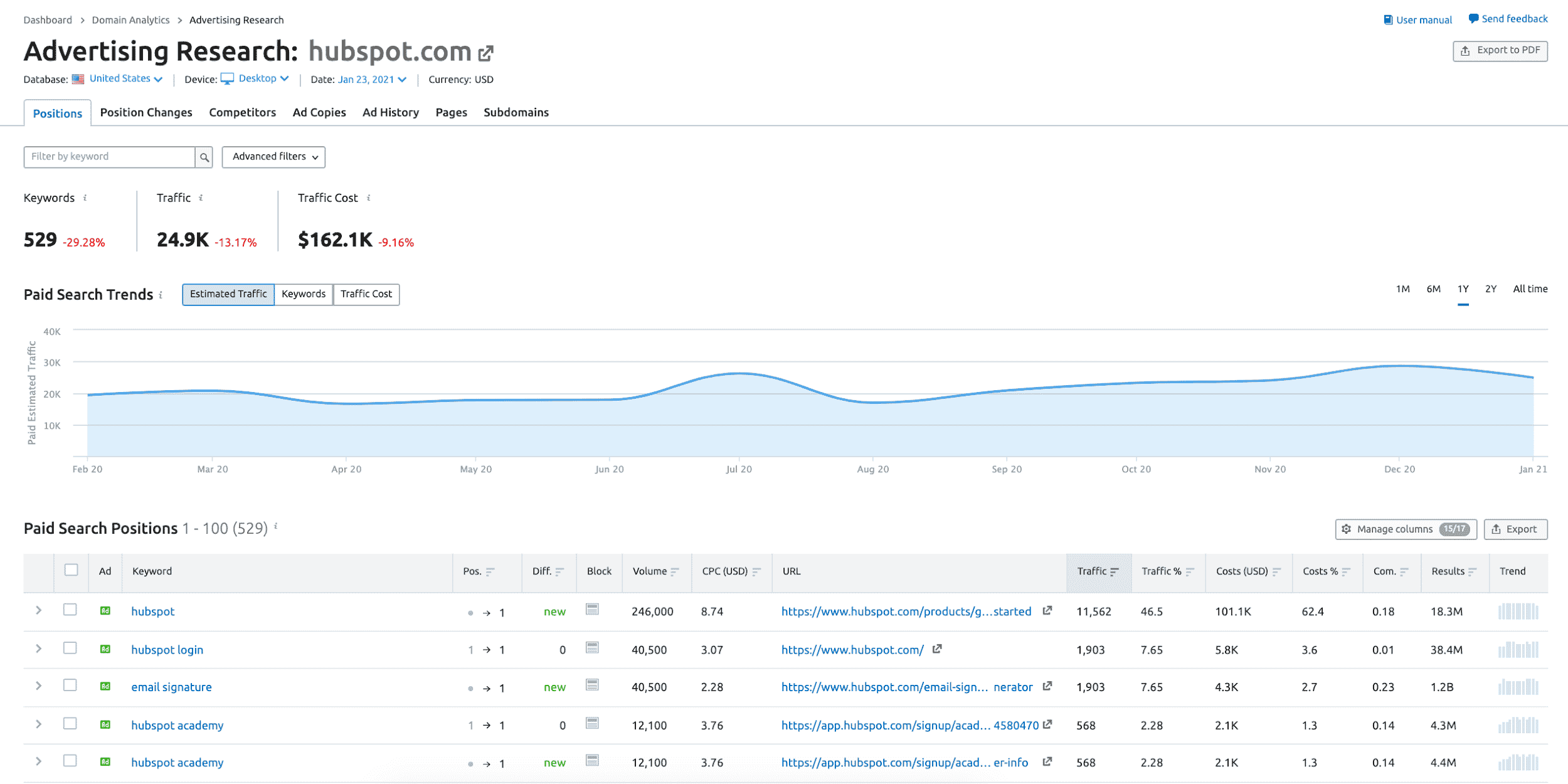Check the box for hubspot academy row with 4.3M results

[x=70, y=723]
